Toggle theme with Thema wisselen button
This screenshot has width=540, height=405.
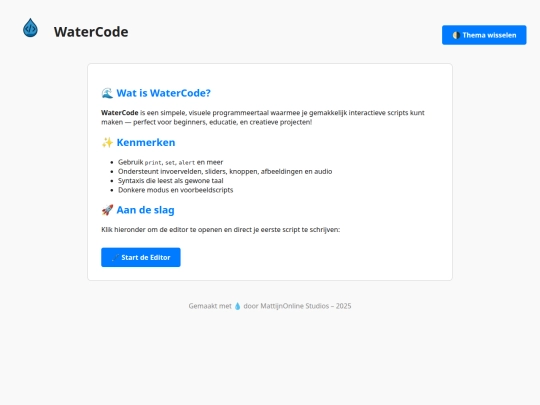(484, 35)
